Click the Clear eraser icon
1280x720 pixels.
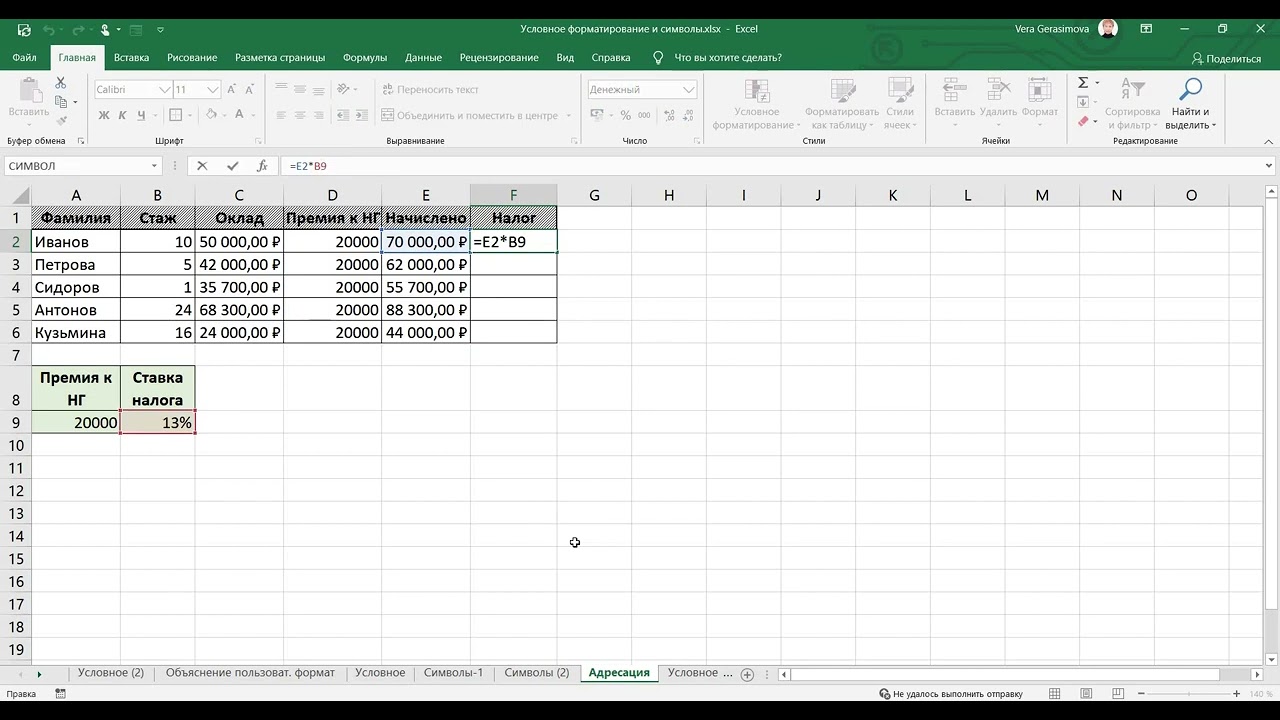pos(1083,121)
